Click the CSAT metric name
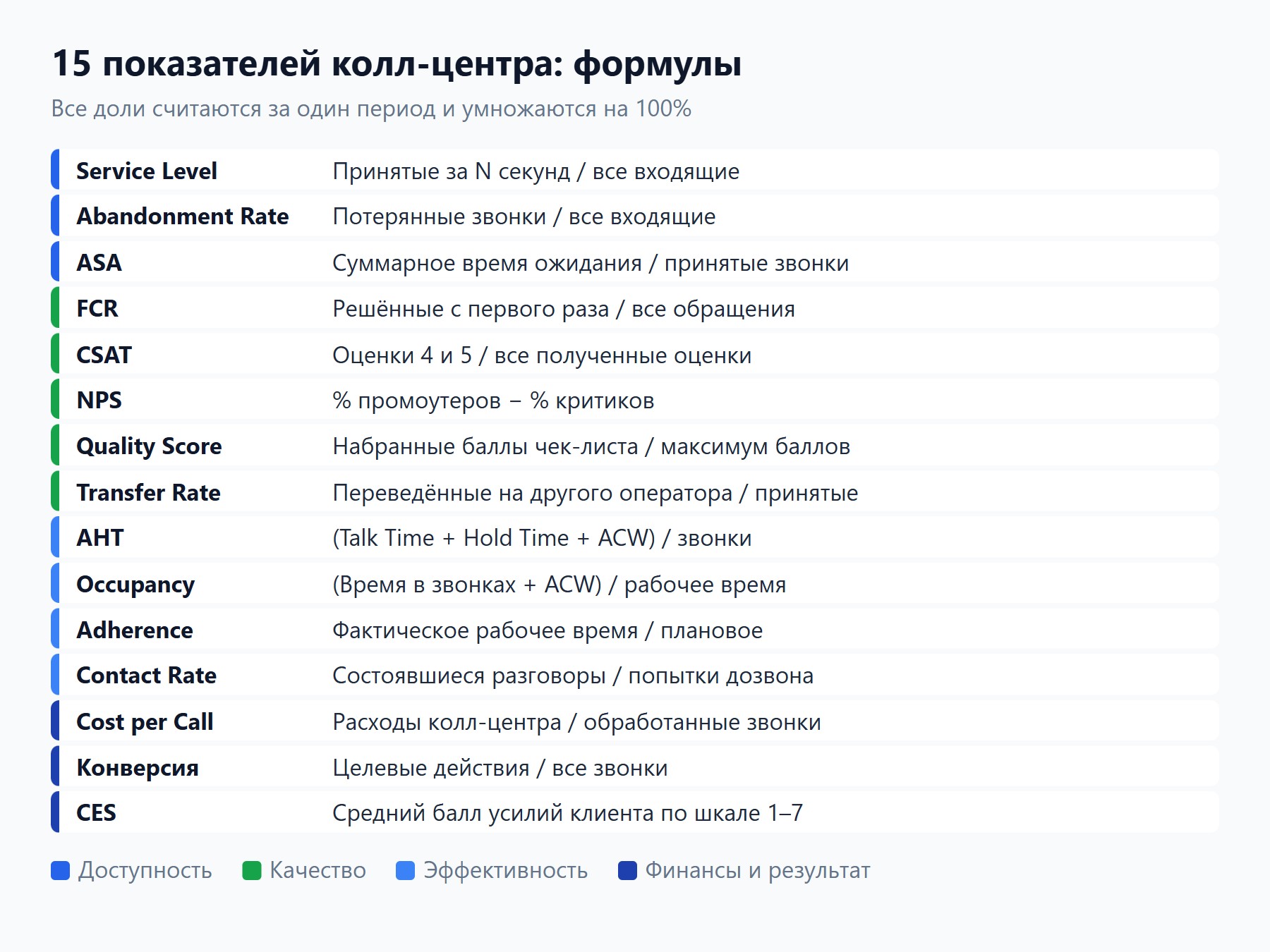This screenshot has width=1270, height=952. [x=104, y=355]
